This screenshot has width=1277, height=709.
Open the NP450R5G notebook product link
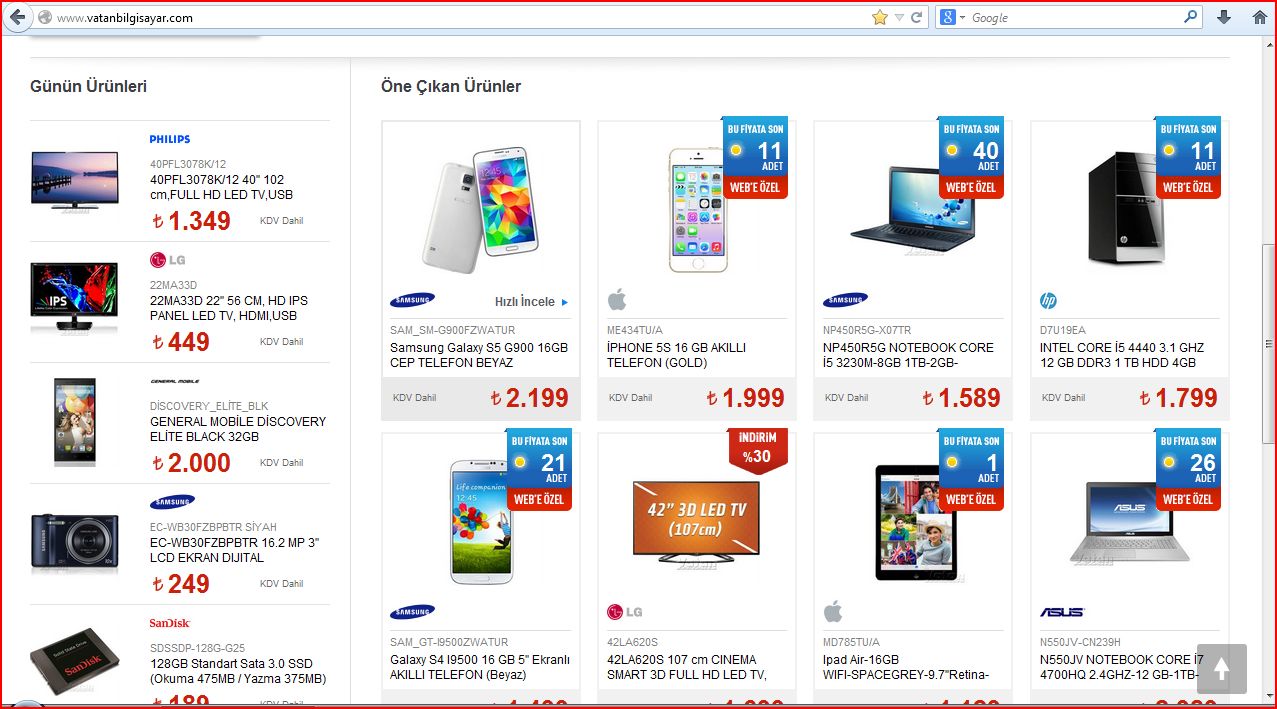tap(908, 355)
